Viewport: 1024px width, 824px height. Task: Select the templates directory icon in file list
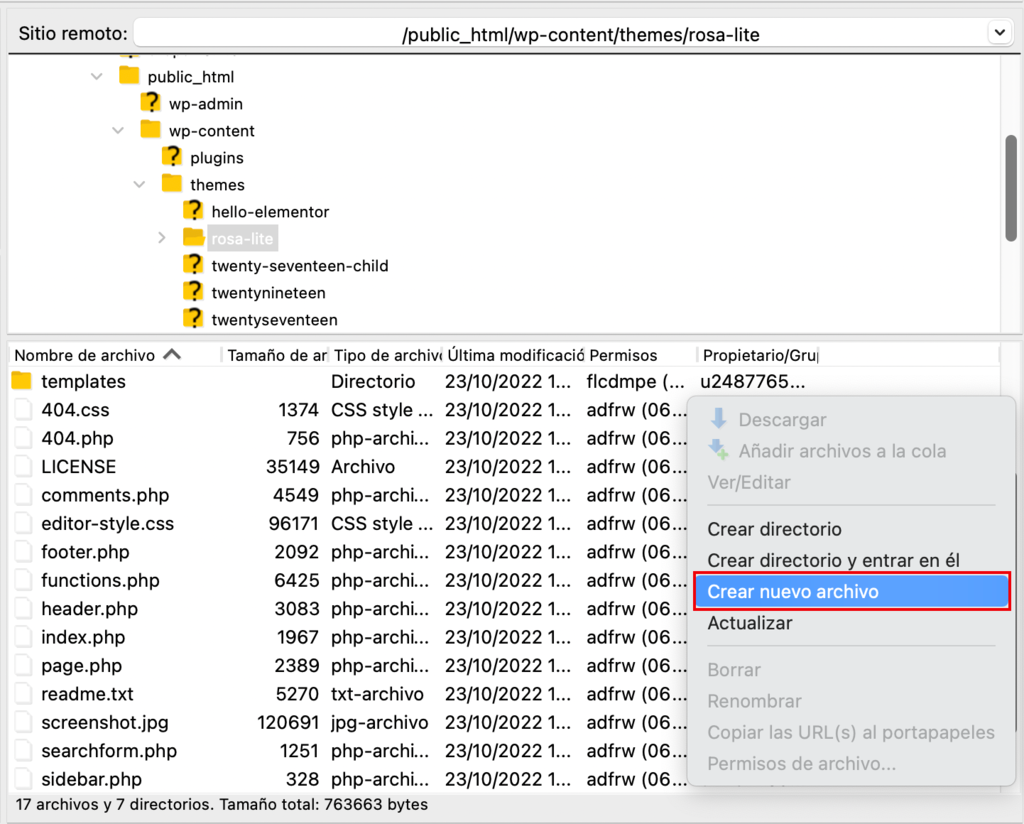(21, 381)
